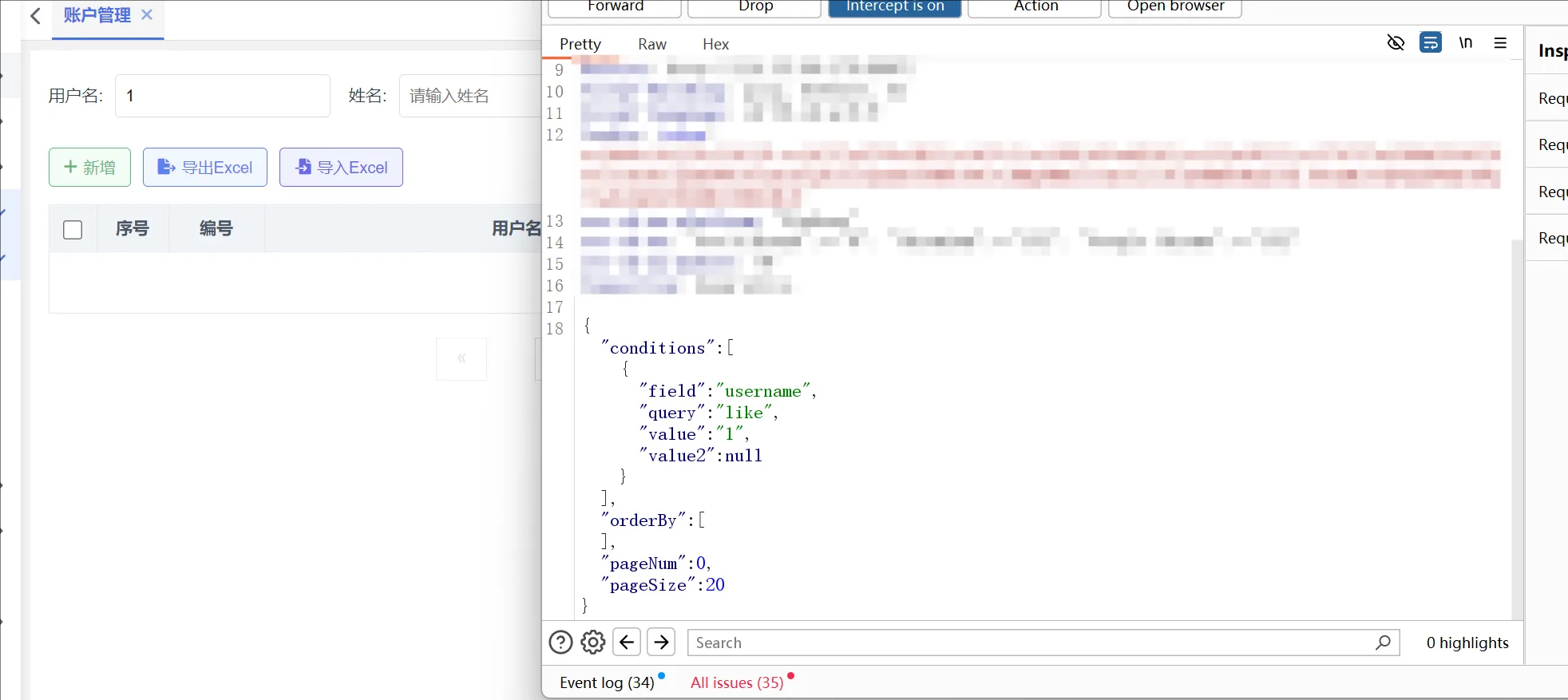Image resolution: width=1568 pixels, height=700 pixels.
Task: Close the 账户管理 tab
Action: click(x=147, y=14)
